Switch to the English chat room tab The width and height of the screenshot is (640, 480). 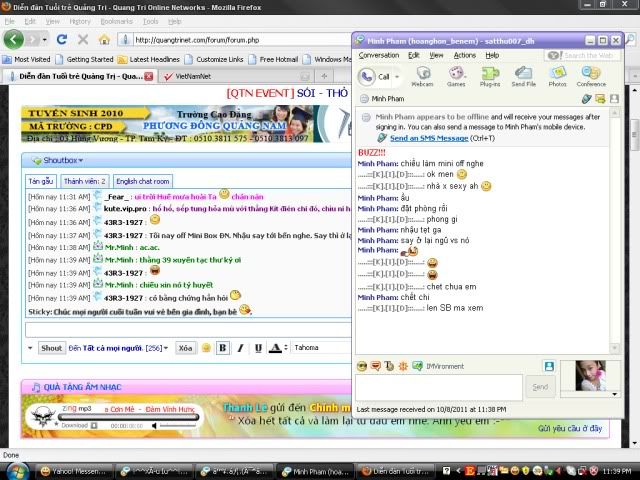[142, 181]
